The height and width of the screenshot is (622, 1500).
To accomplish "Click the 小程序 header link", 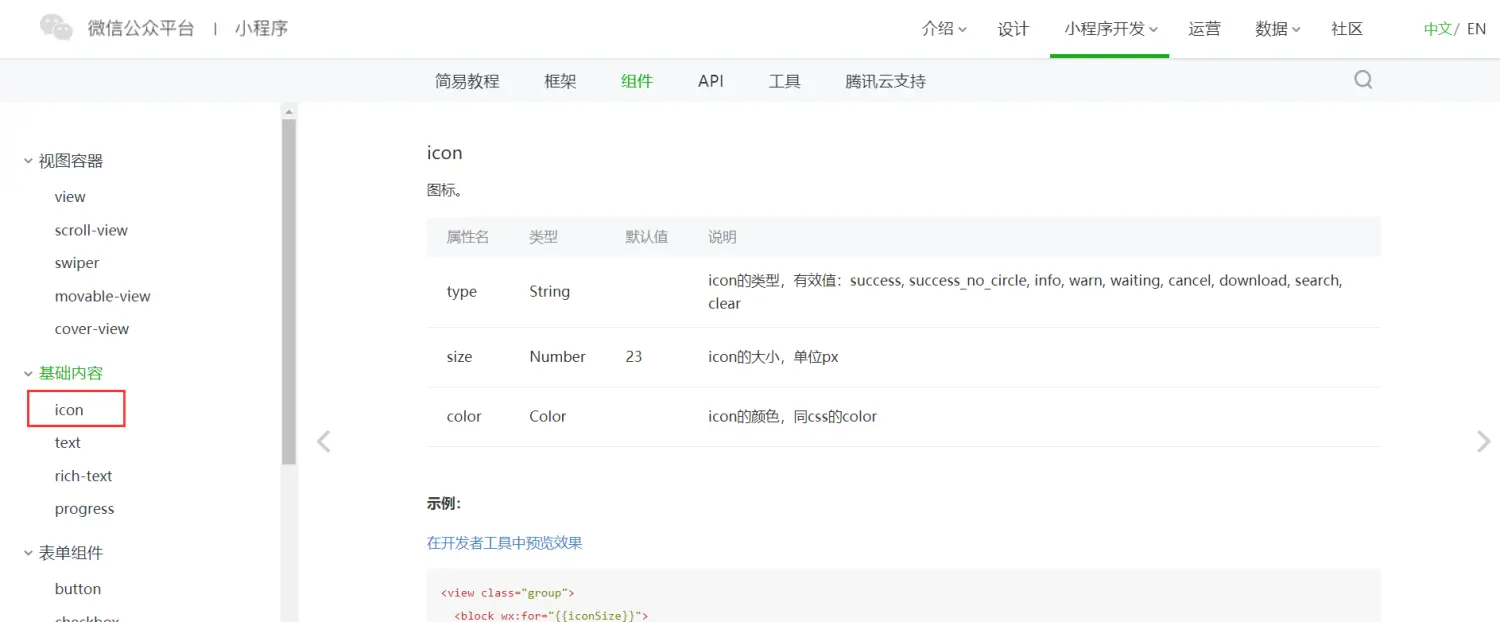I will (x=261, y=28).
